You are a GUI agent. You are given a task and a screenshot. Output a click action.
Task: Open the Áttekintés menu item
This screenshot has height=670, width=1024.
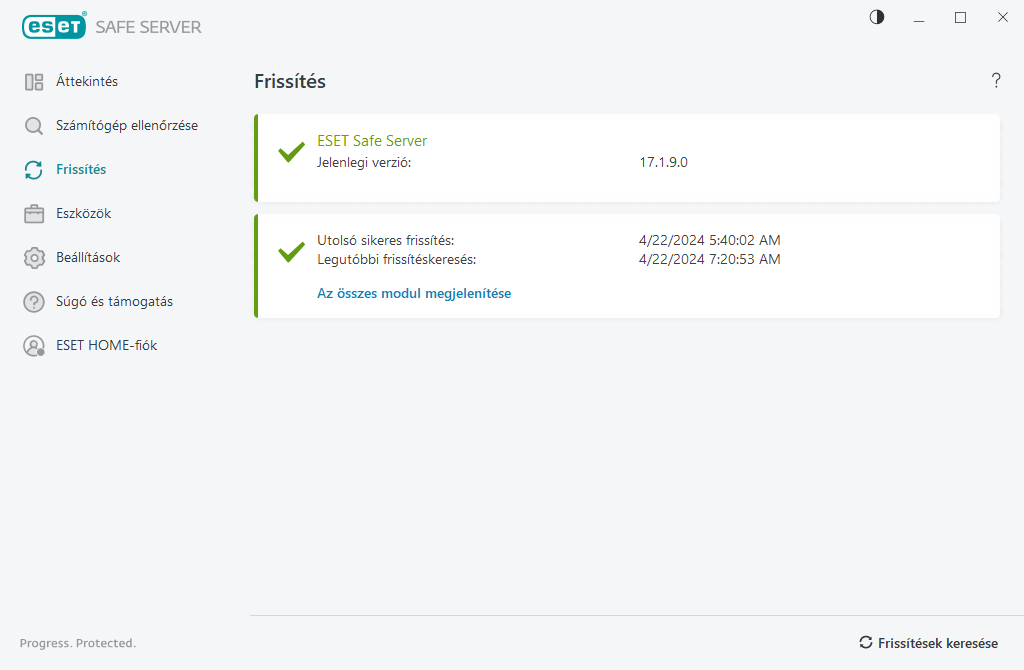(87, 82)
